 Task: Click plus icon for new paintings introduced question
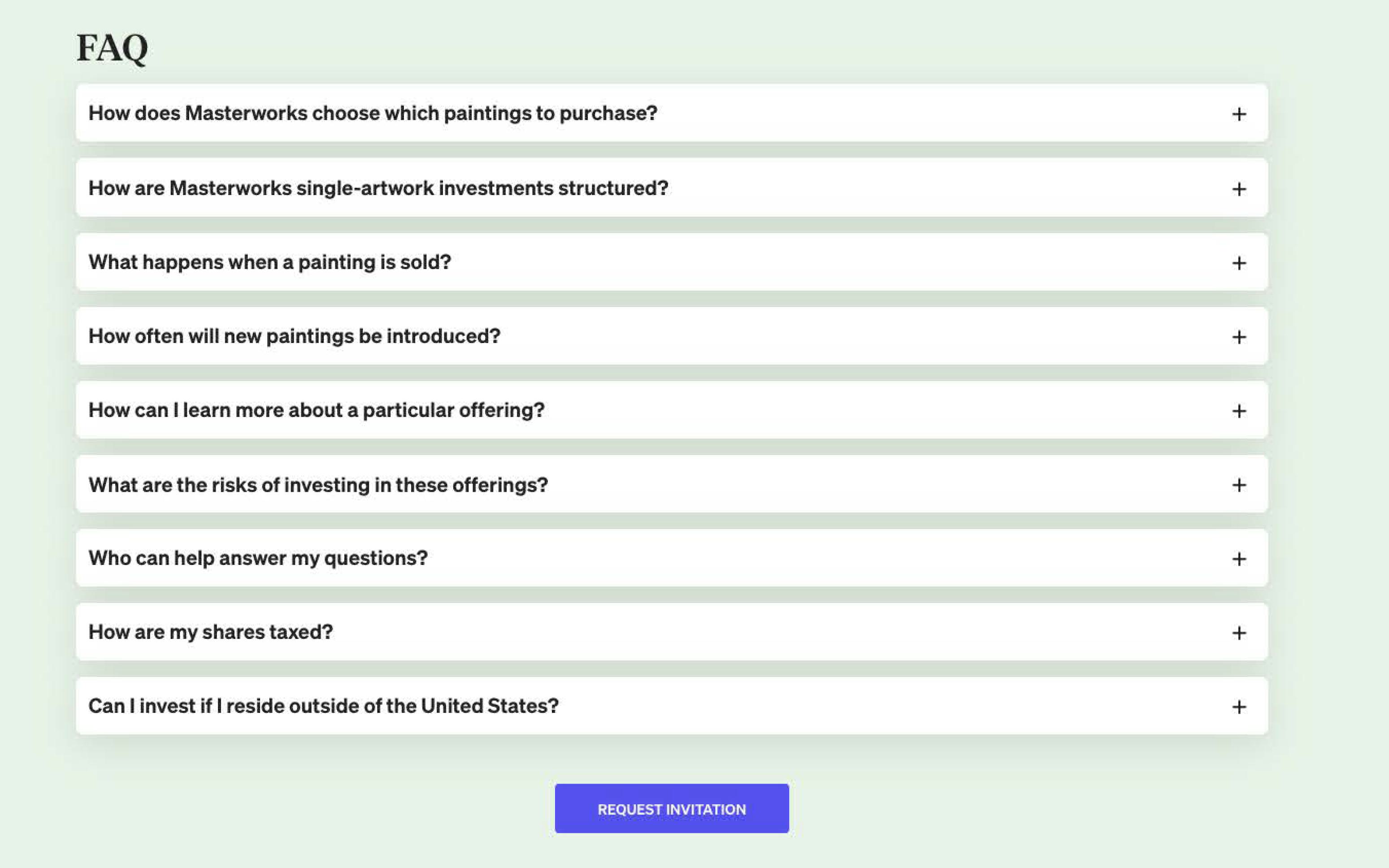[x=1239, y=337]
